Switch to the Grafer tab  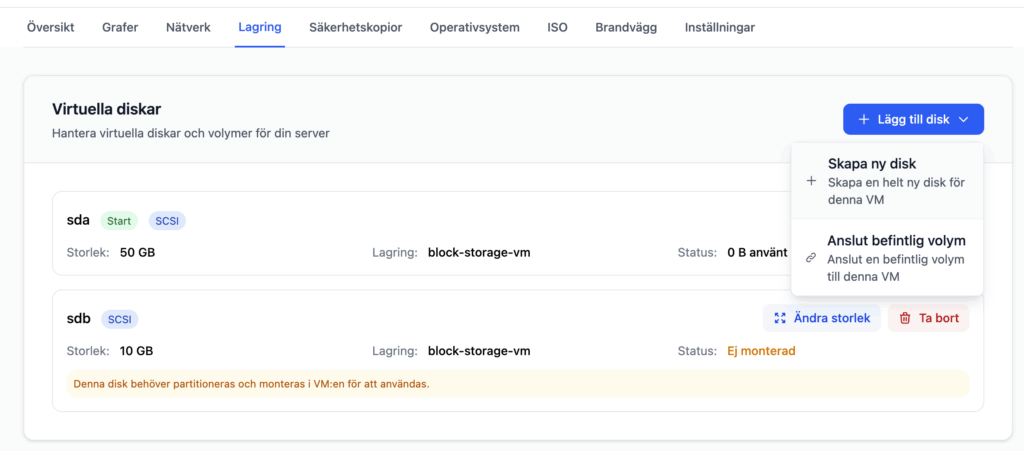pyautogui.click(x=120, y=27)
